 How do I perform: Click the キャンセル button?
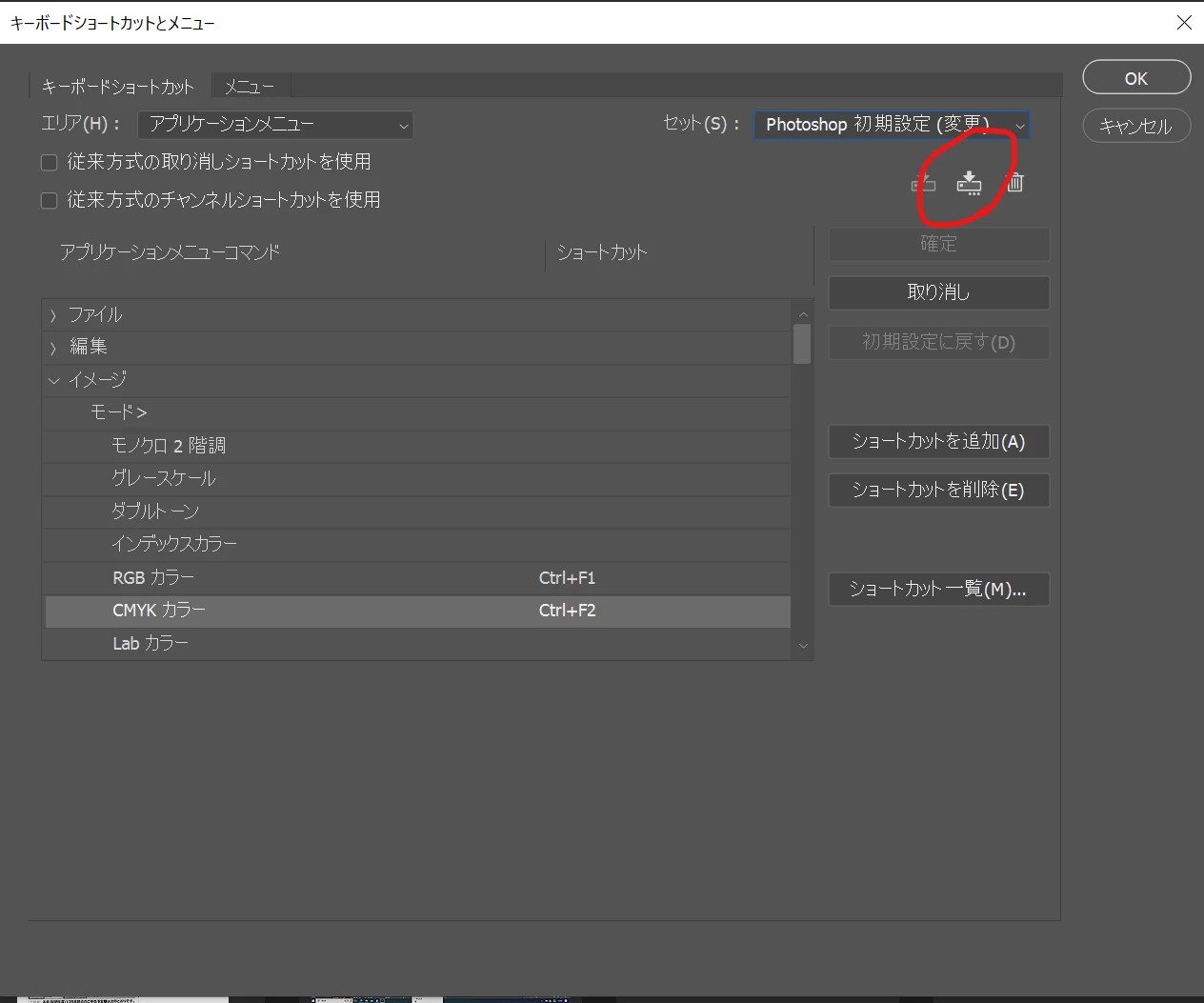[x=1136, y=126]
